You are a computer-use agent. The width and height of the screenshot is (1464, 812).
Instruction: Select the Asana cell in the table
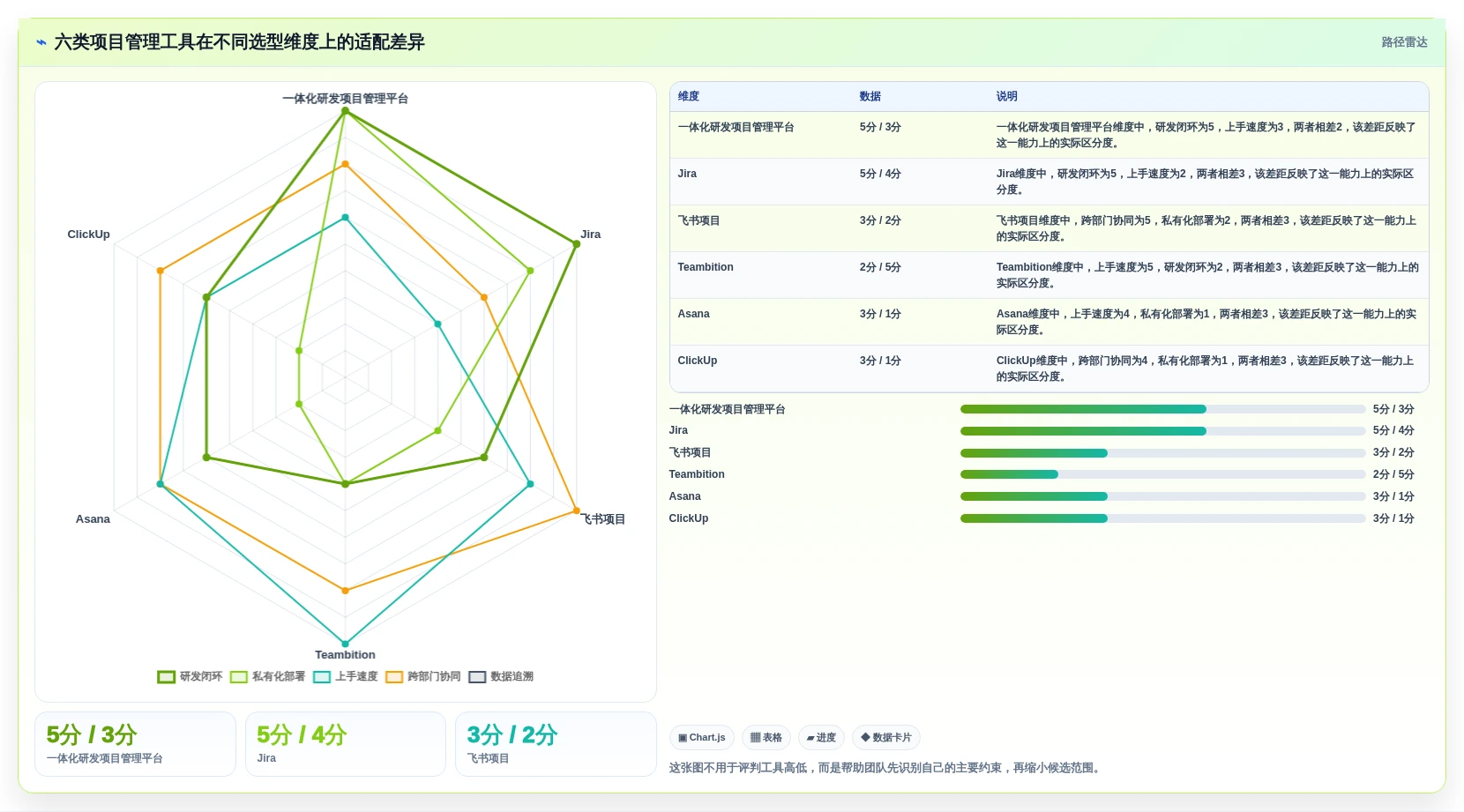(x=693, y=314)
